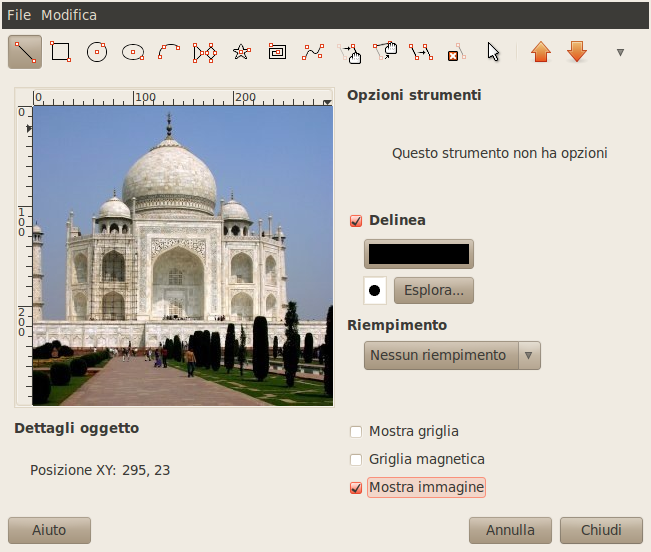Viewport: 651px width, 552px height.
Task: Open the File menu
Action: tap(19, 15)
